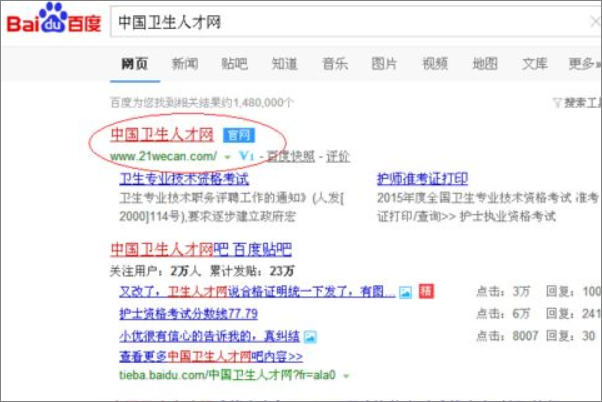Expand dropdown arrow next to tieba.baidu.com URL
The height and width of the screenshot is (402, 602).
pos(346,376)
